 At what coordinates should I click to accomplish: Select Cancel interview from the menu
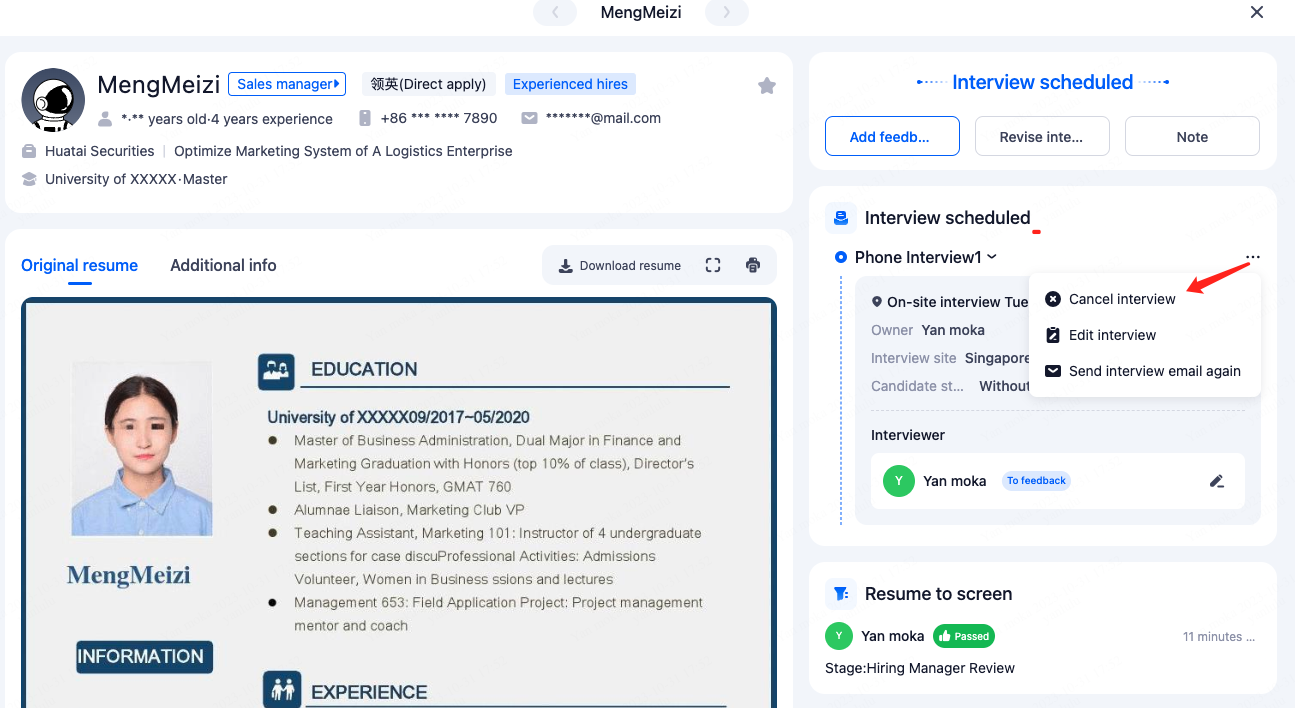1121,299
